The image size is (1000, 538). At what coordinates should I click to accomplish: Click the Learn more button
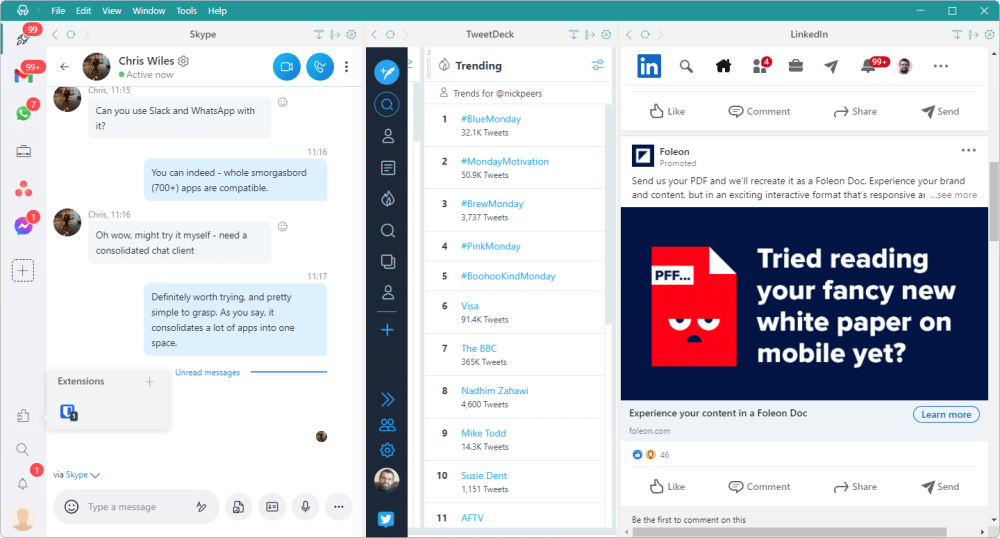coord(945,414)
